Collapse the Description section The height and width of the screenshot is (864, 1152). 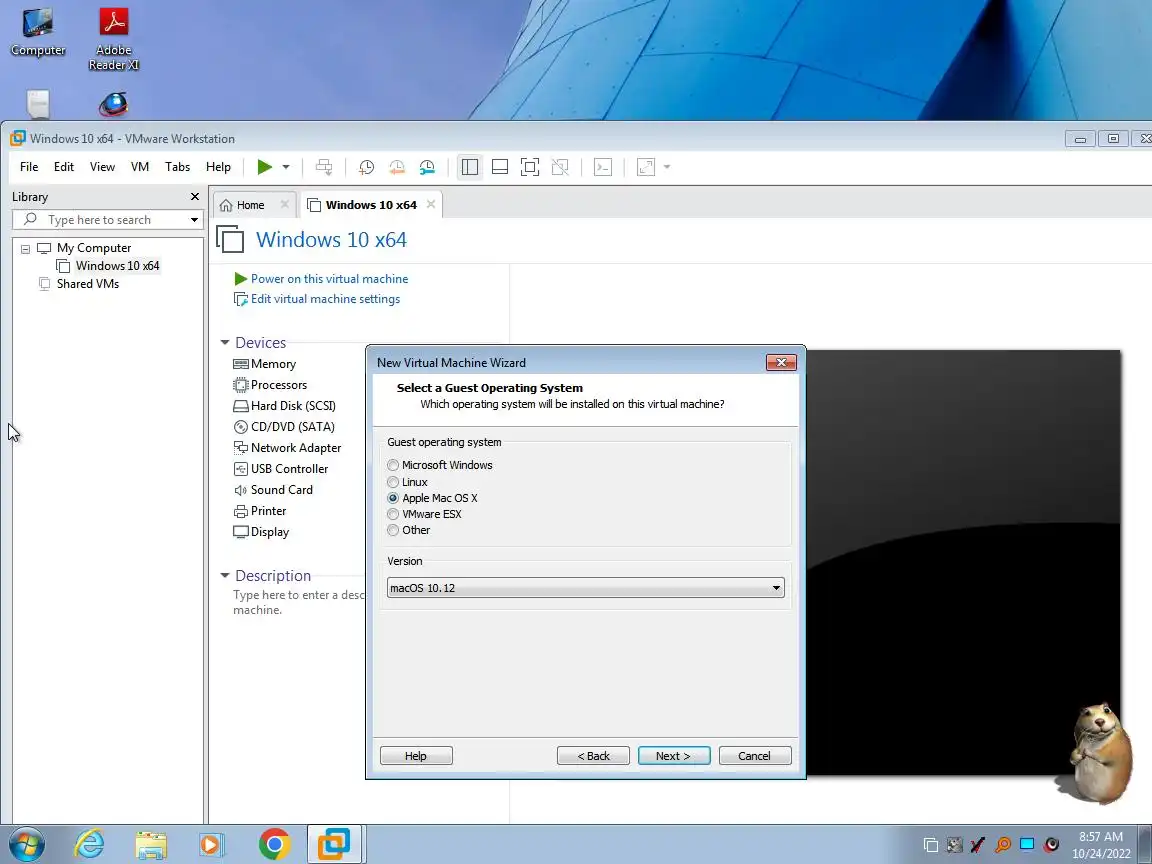click(x=225, y=575)
